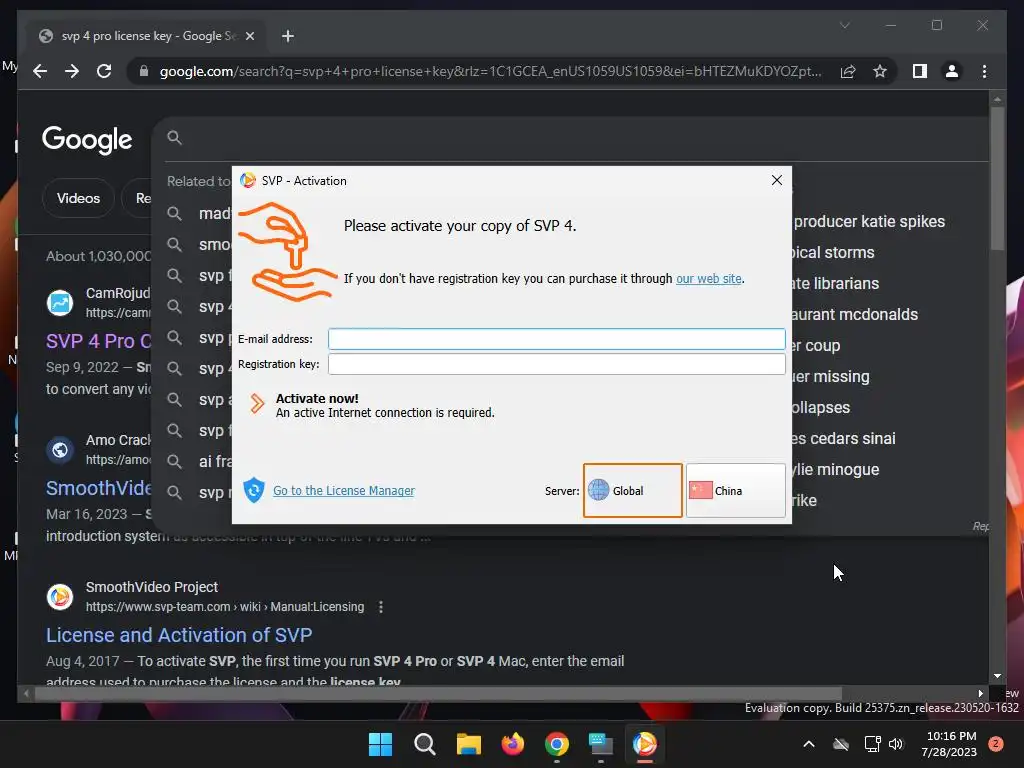The height and width of the screenshot is (768, 1024).
Task: Open Firefox from the taskbar
Action: pyautogui.click(x=513, y=744)
